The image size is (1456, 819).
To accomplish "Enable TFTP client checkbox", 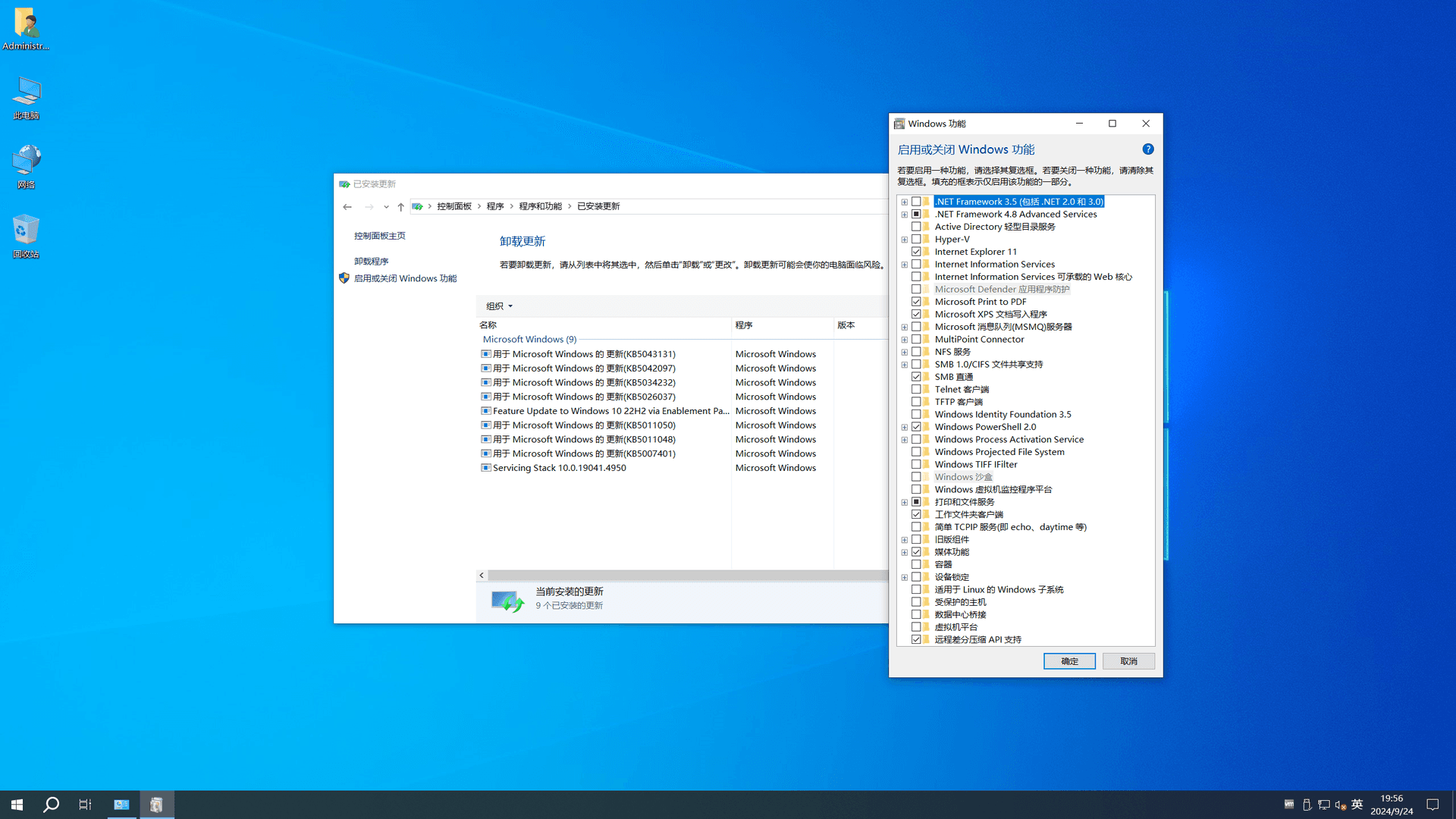I will [x=916, y=402].
